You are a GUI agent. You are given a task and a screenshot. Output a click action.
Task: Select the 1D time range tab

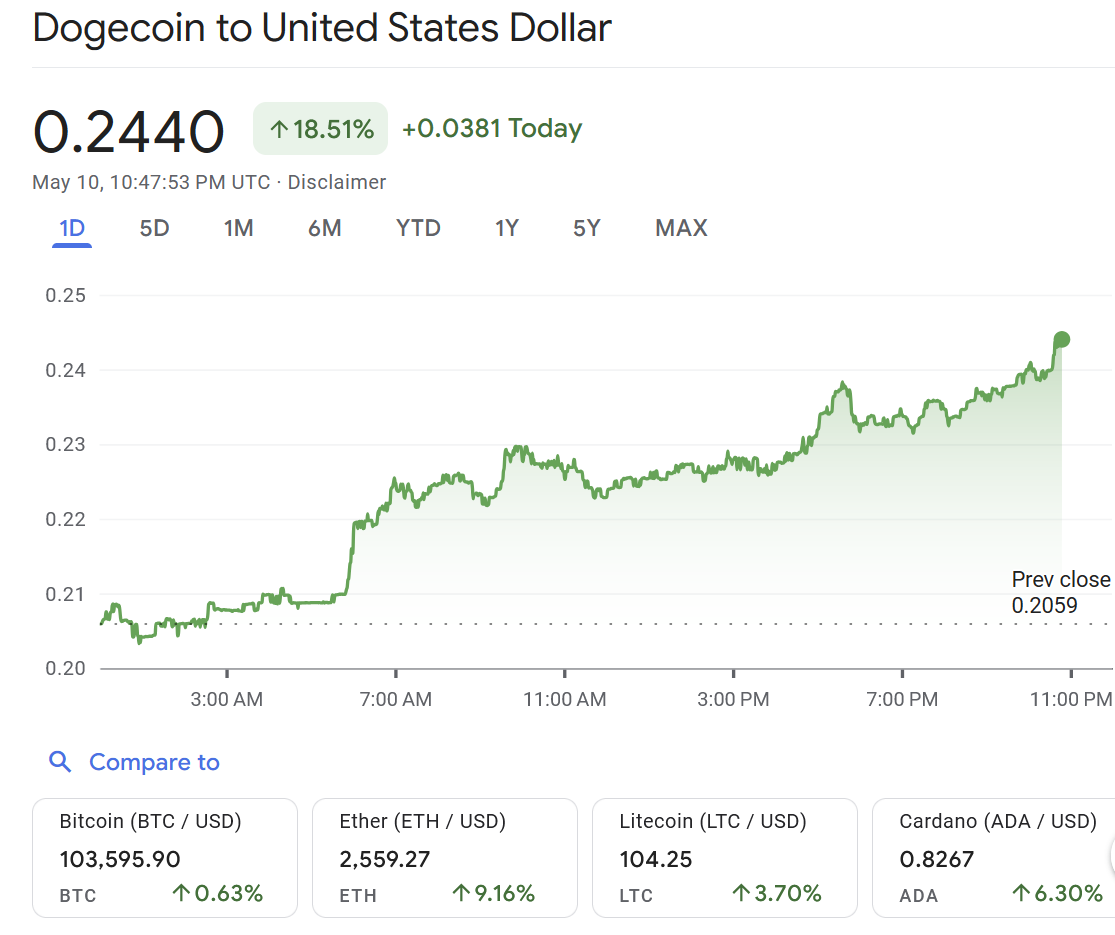(x=72, y=229)
